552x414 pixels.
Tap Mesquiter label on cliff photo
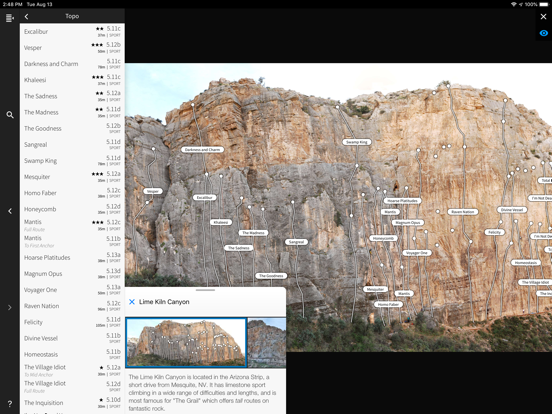click(375, 289)
